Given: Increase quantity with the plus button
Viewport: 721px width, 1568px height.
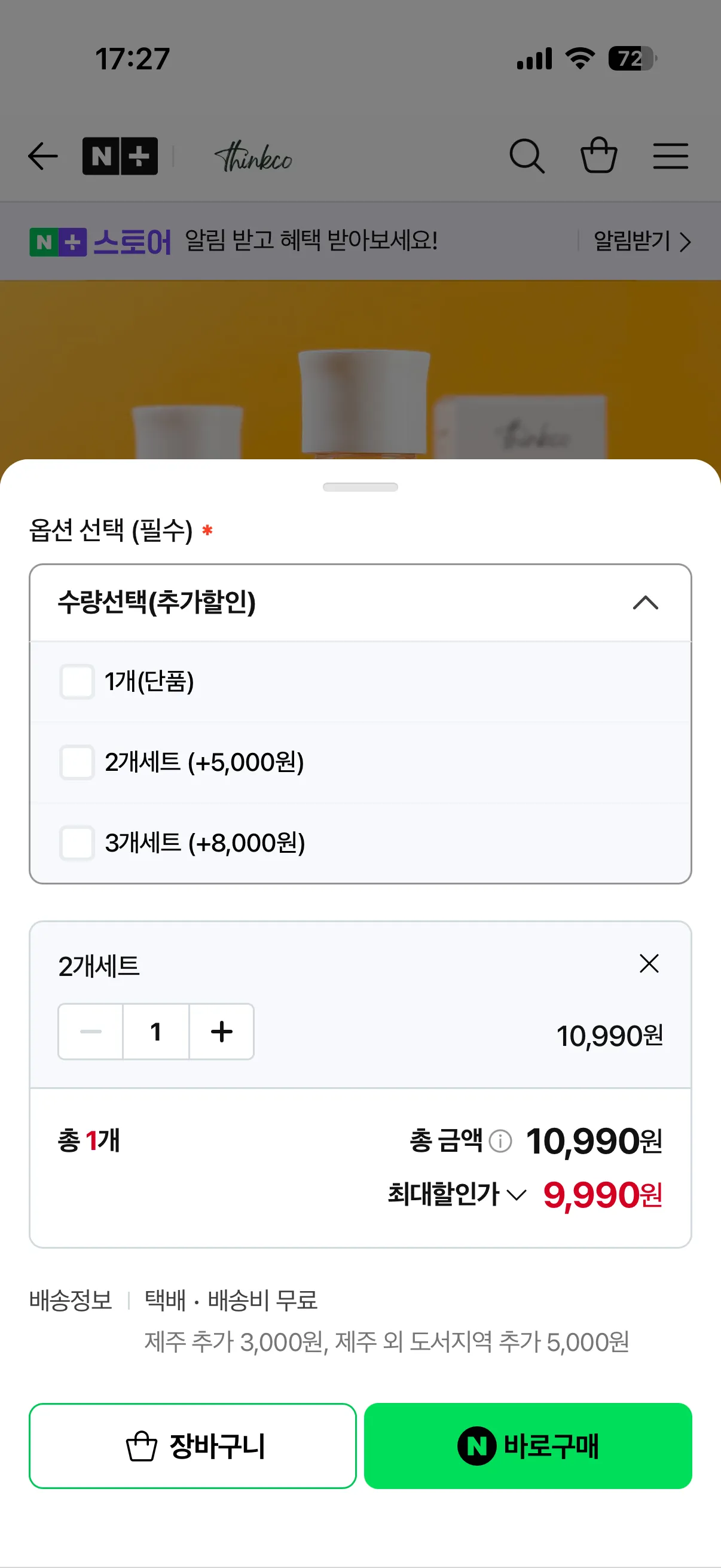Looking at the screenshot, I should click(221, 1032).
